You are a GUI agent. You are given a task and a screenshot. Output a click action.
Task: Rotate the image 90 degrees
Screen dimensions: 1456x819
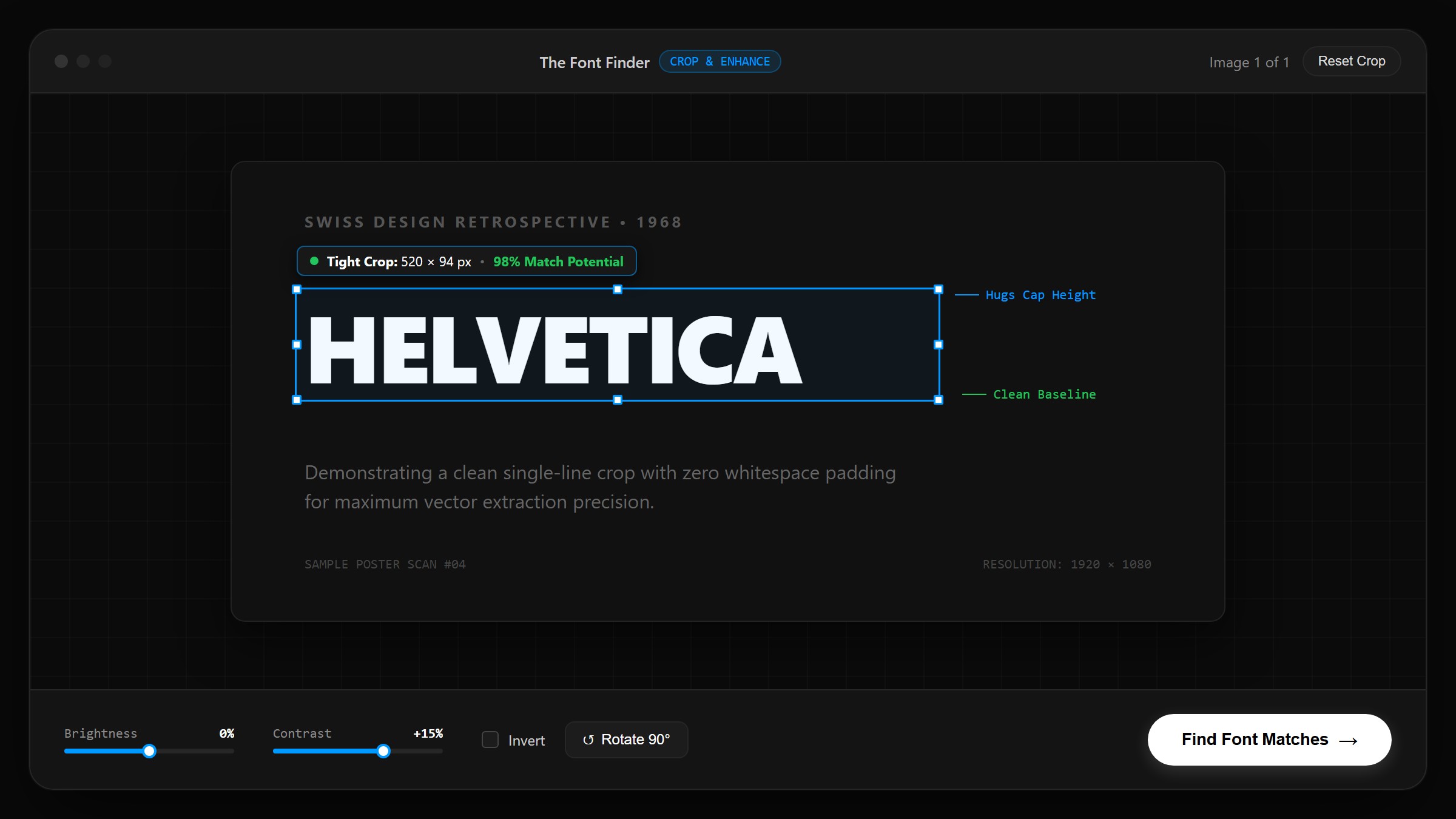[x=626, y=740]
